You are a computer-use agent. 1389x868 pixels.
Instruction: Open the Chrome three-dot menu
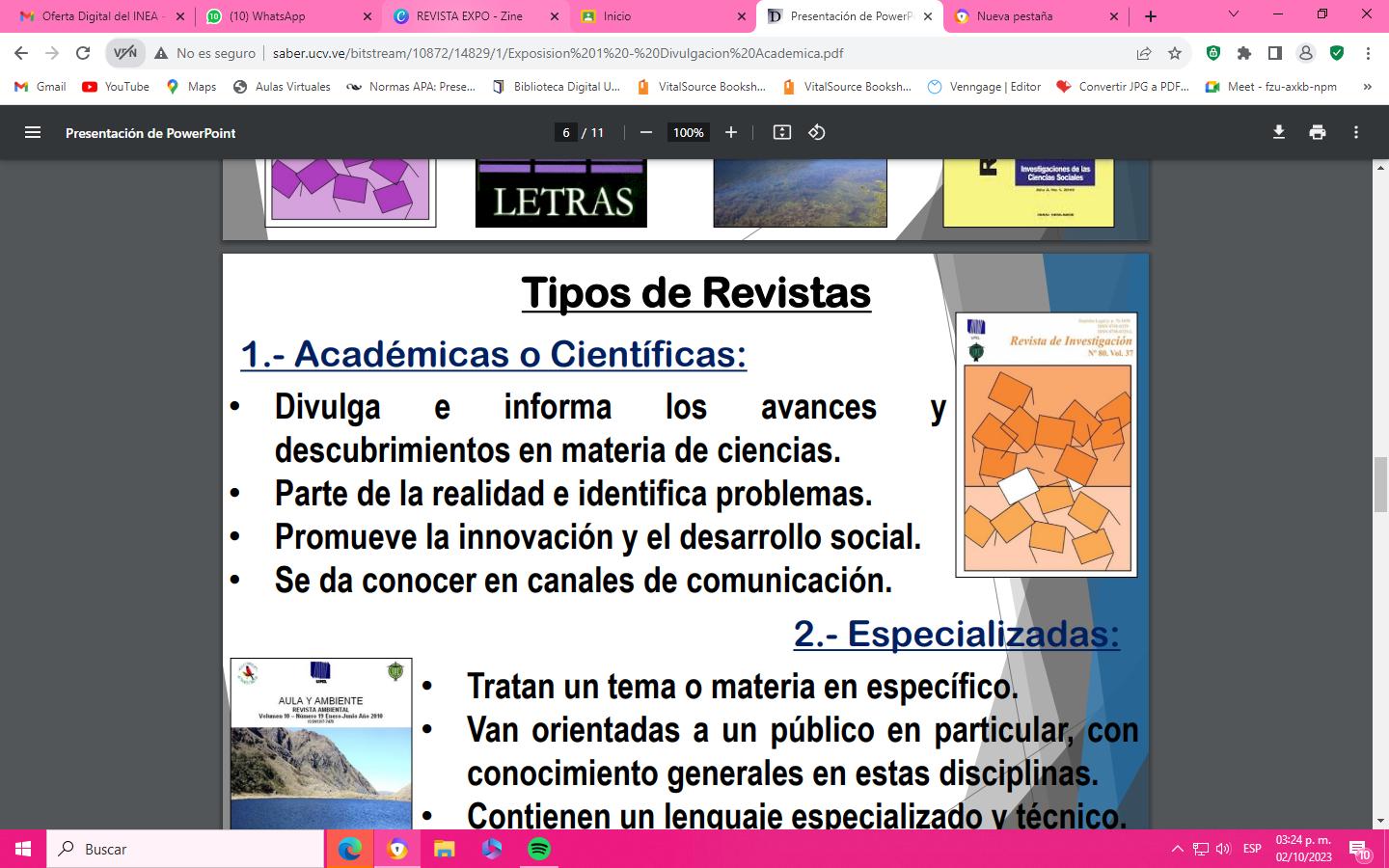(x=1368, y=54)
